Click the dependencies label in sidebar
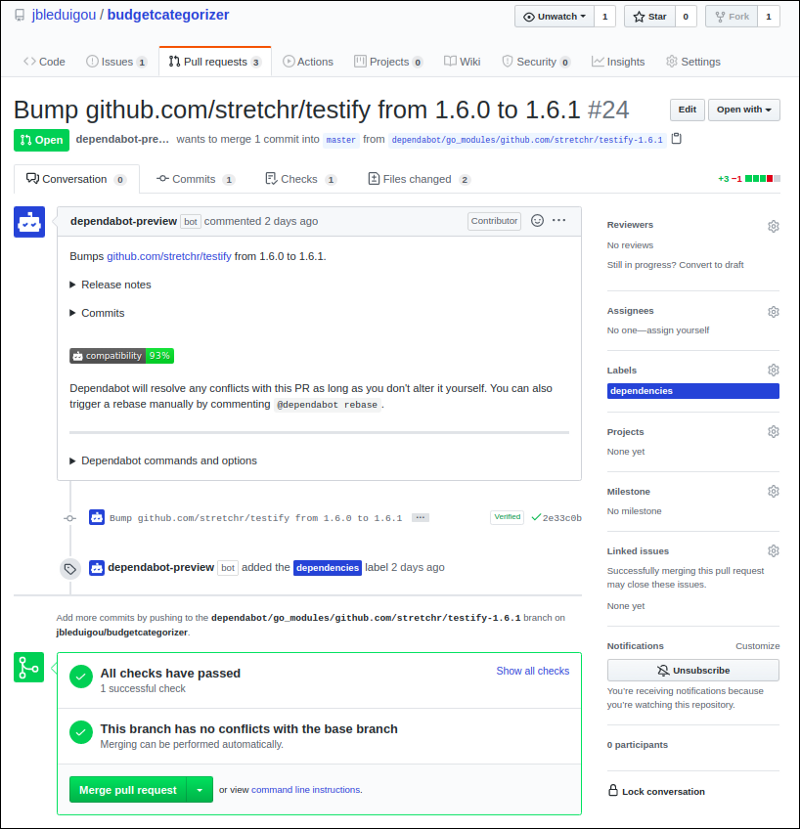800x829 pixels. point(693,391)
